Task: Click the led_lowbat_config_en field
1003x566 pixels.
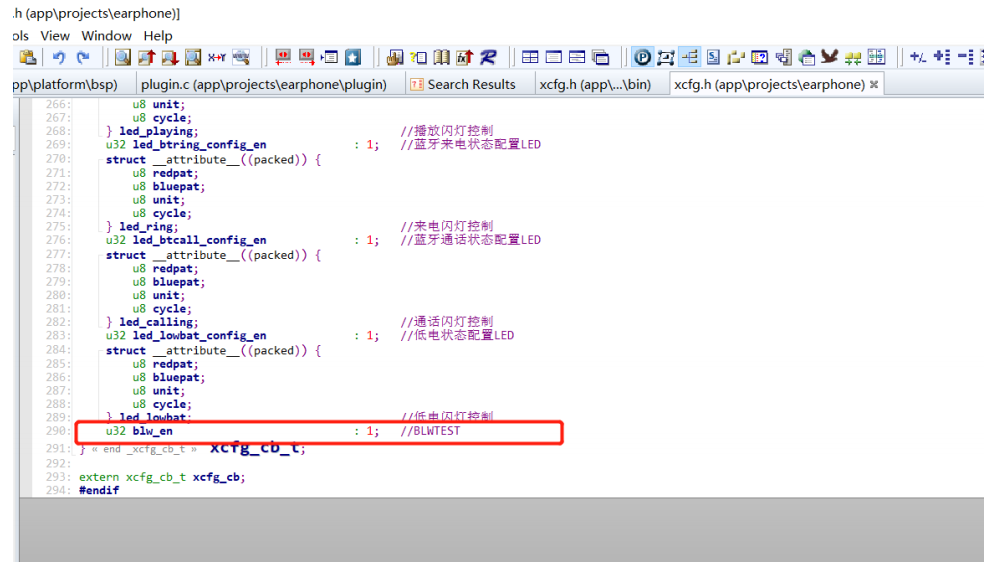Action: tap(200, 336)
